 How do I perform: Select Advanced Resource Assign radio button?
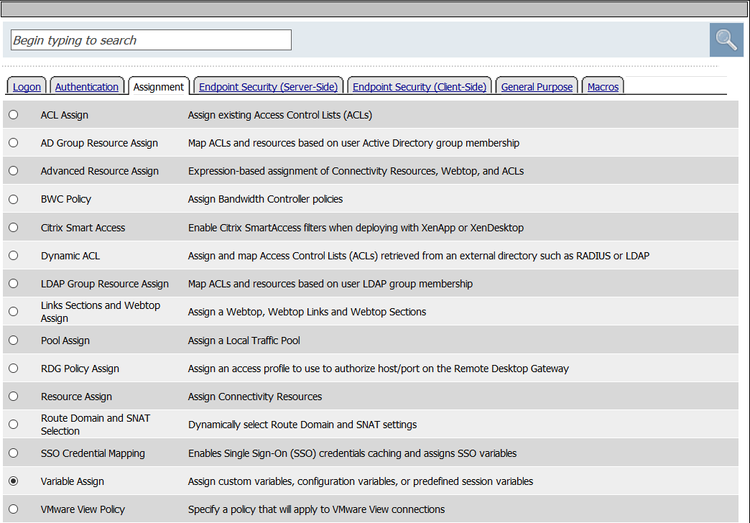click(x=13, y=171)
